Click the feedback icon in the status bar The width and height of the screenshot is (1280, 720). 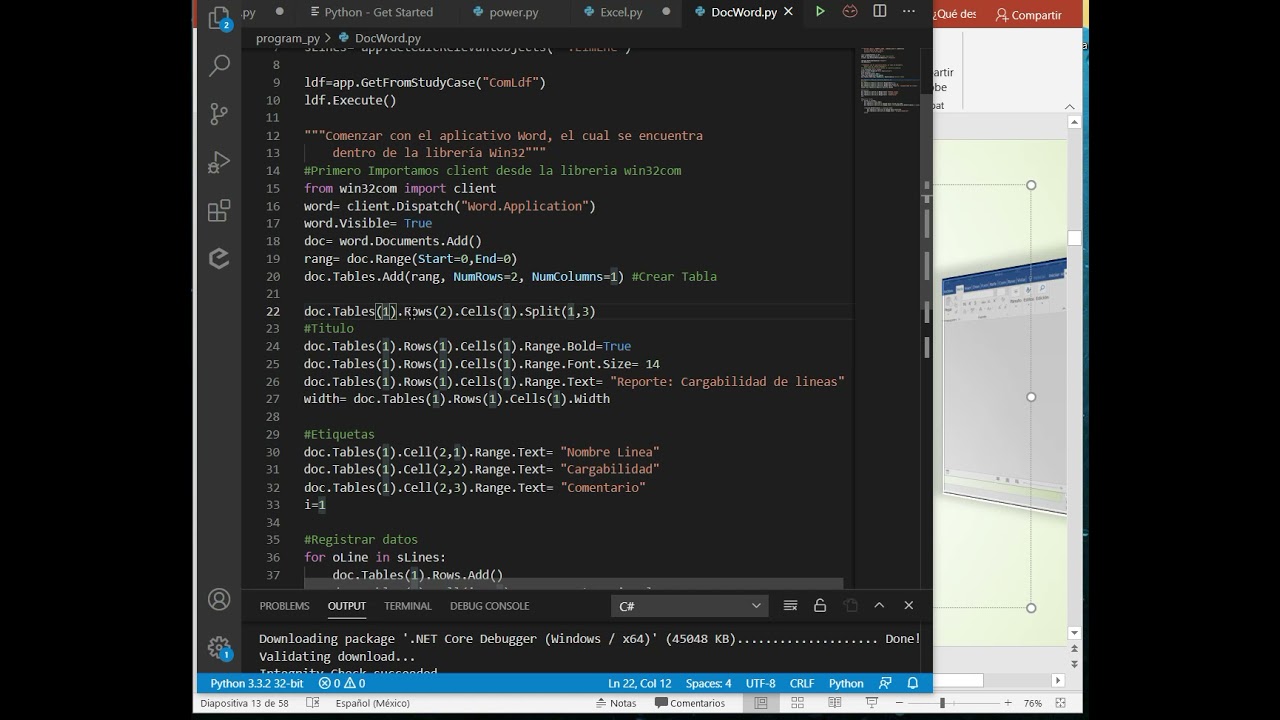pyautogui.click(x=885, y=684)
